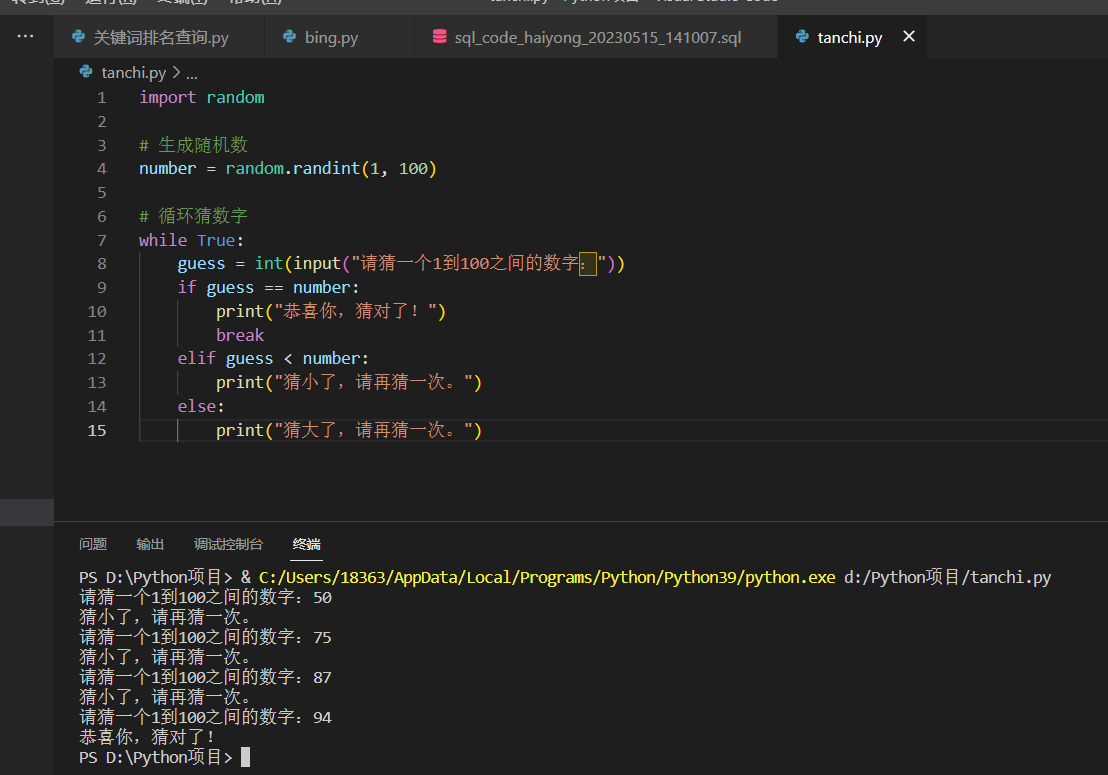Click the comment '# 循环猜数字'

[x=193, y=216]
